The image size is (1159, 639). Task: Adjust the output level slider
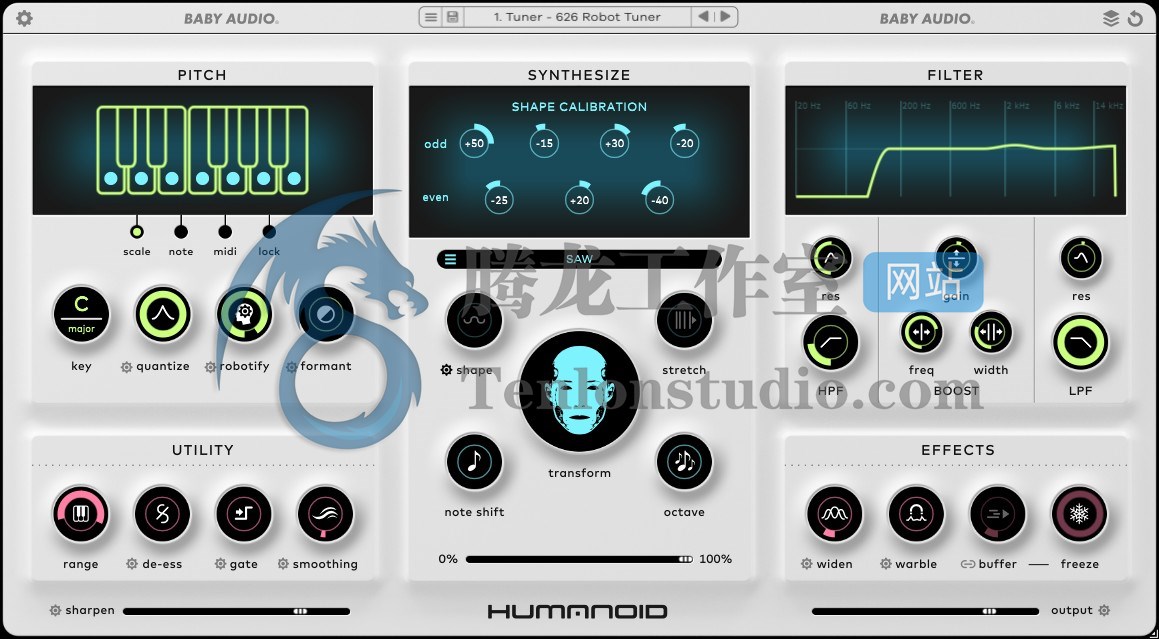coord(925,612)
